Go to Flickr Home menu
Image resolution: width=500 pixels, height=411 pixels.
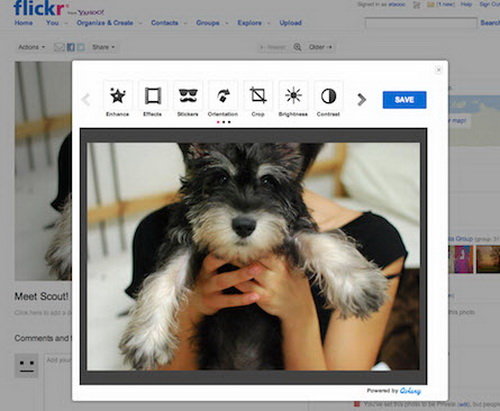click(x=24, y=23)
